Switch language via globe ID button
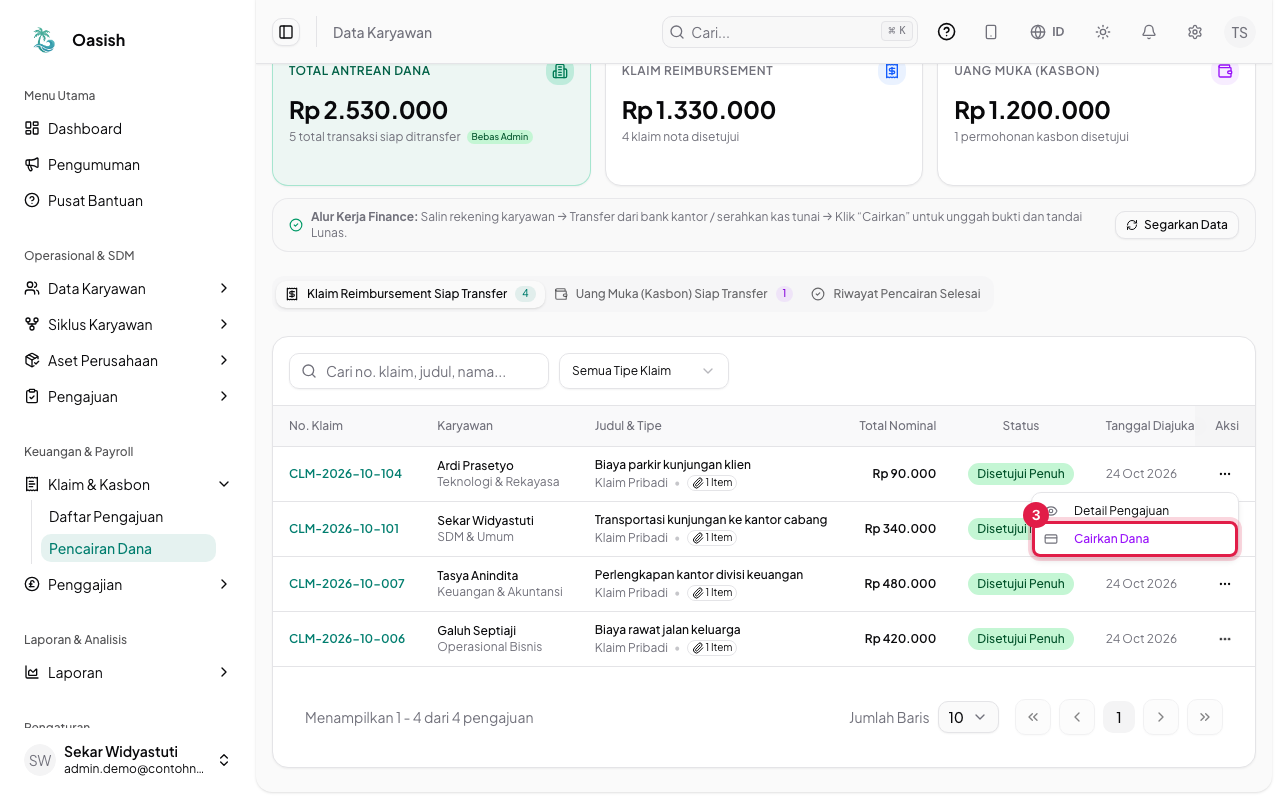The image size is (1280, 800). 1047,32
